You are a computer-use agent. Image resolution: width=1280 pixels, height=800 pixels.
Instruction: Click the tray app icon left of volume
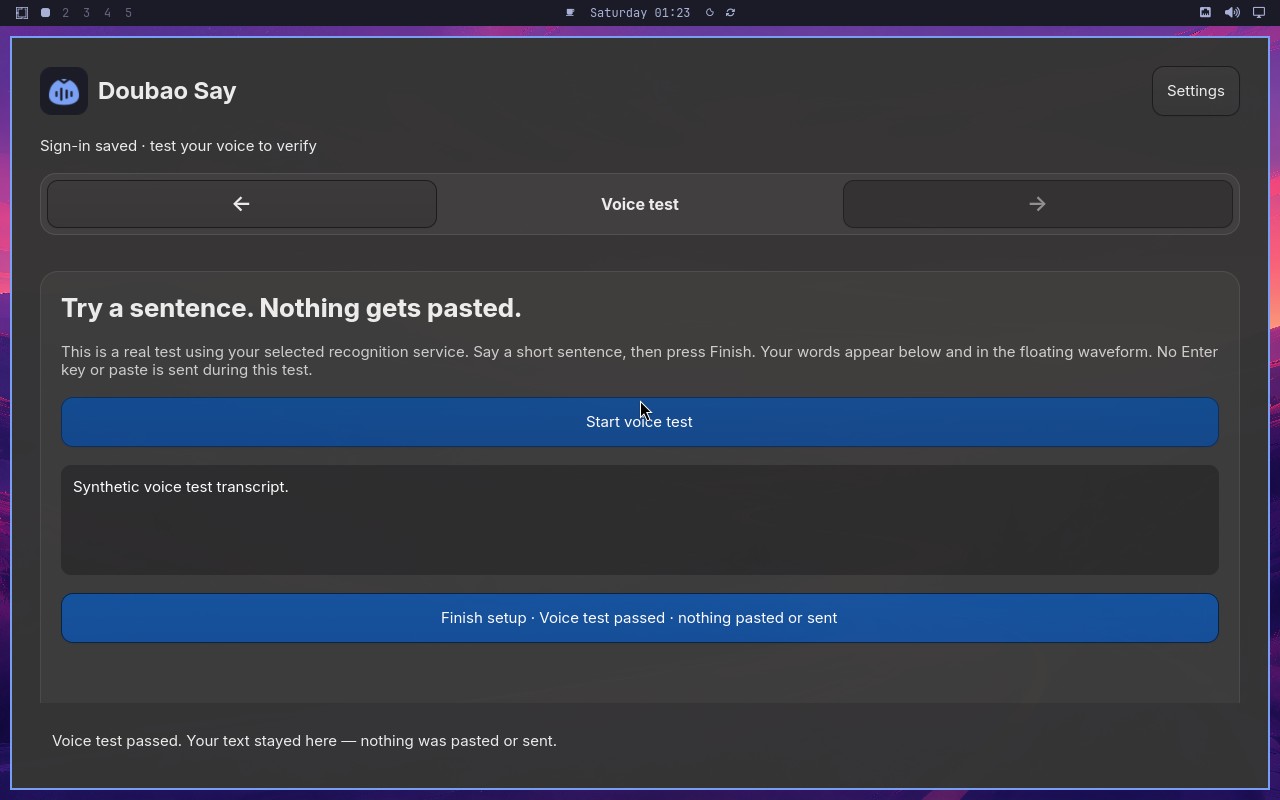[x=1205, y=13]
